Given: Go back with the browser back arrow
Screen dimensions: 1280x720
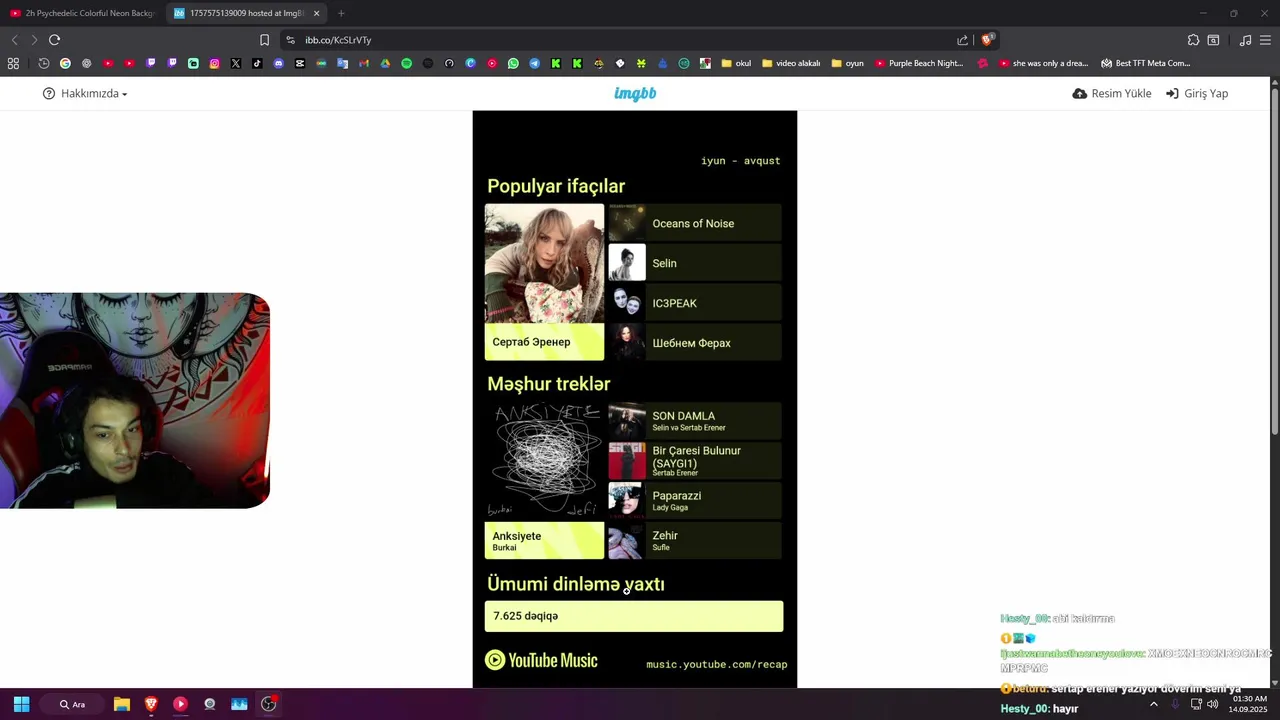Looking at the screenshot, I should [x=14, y=40].
